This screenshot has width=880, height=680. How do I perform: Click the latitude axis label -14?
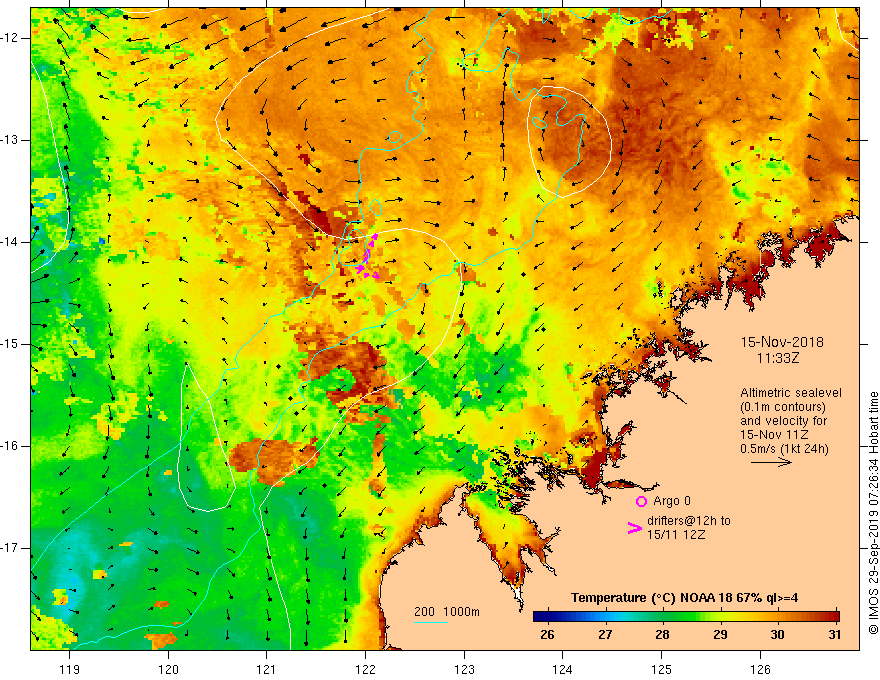click(11, 242)
